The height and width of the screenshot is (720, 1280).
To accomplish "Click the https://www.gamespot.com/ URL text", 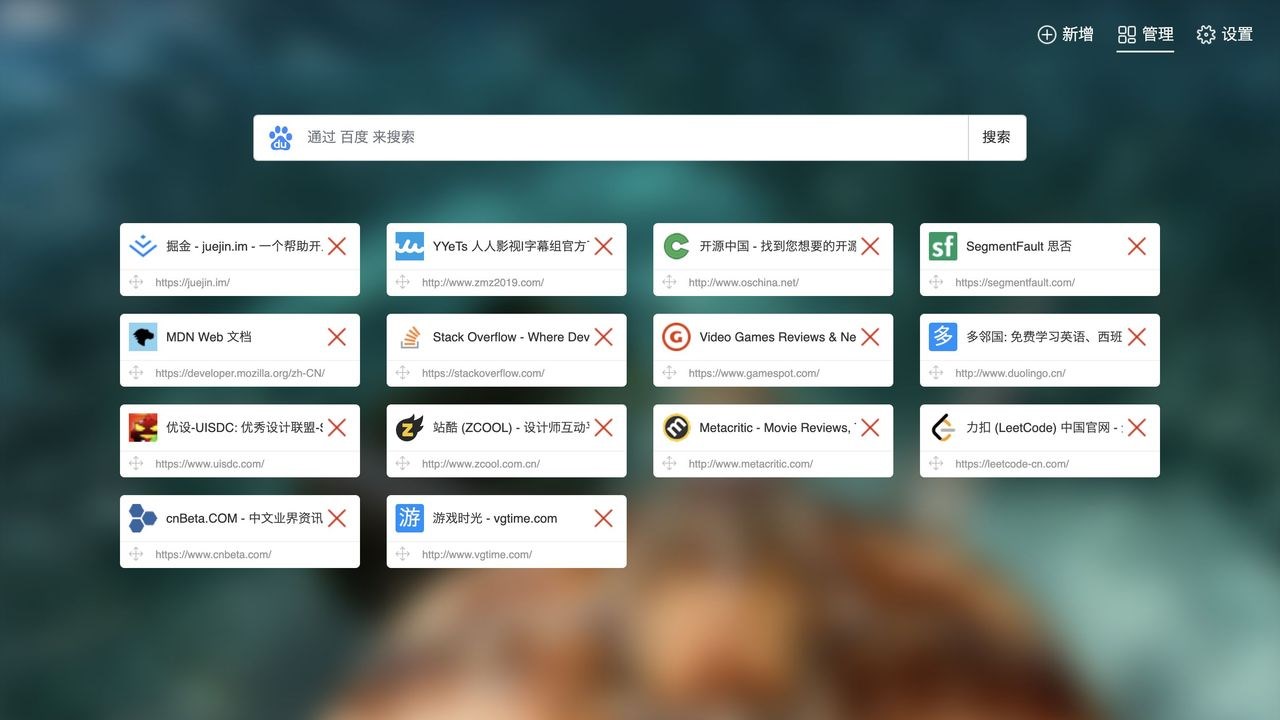I will pyautogui.click(x=754, y=373).
